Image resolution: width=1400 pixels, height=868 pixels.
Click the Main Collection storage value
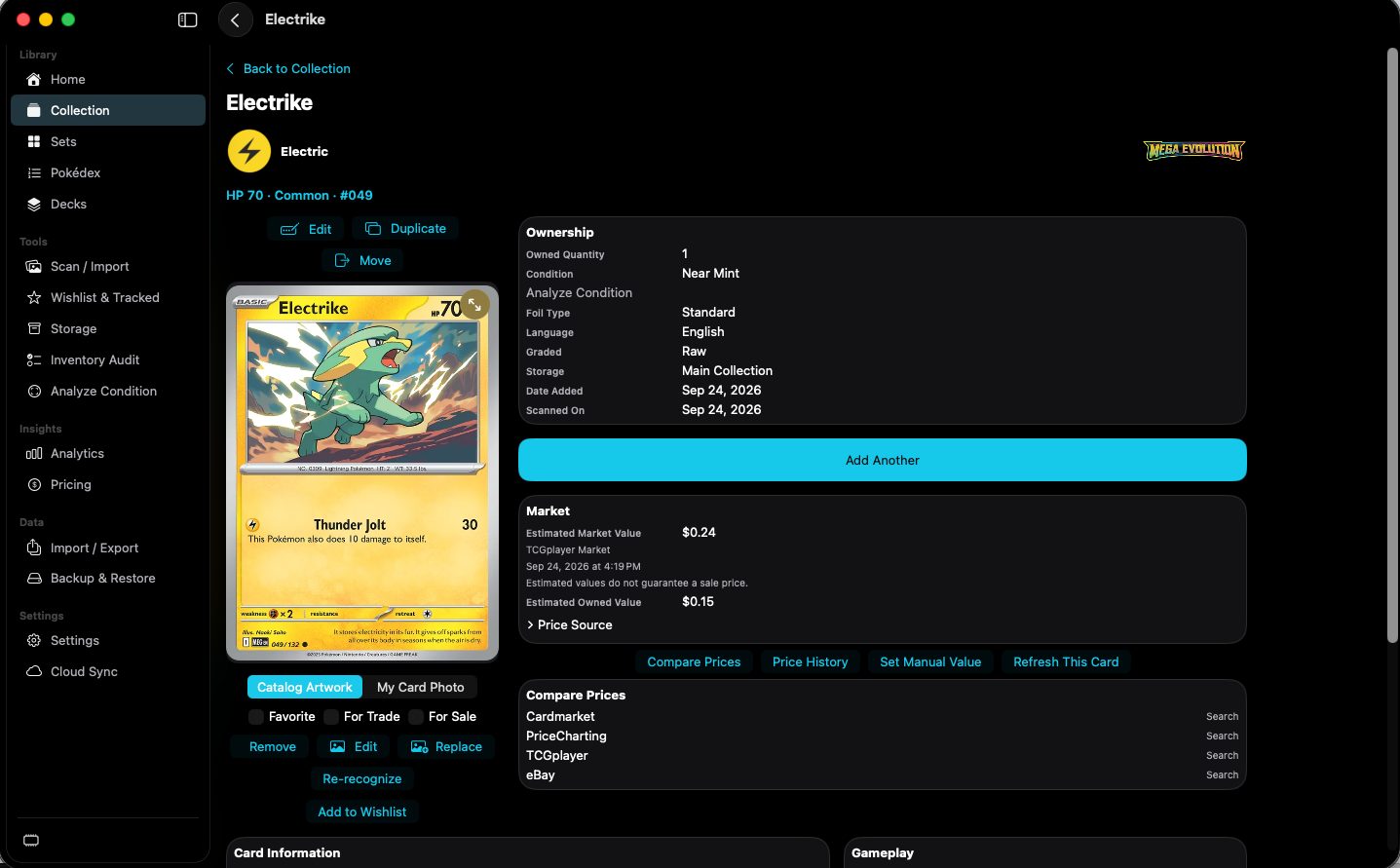coord(727,370)
